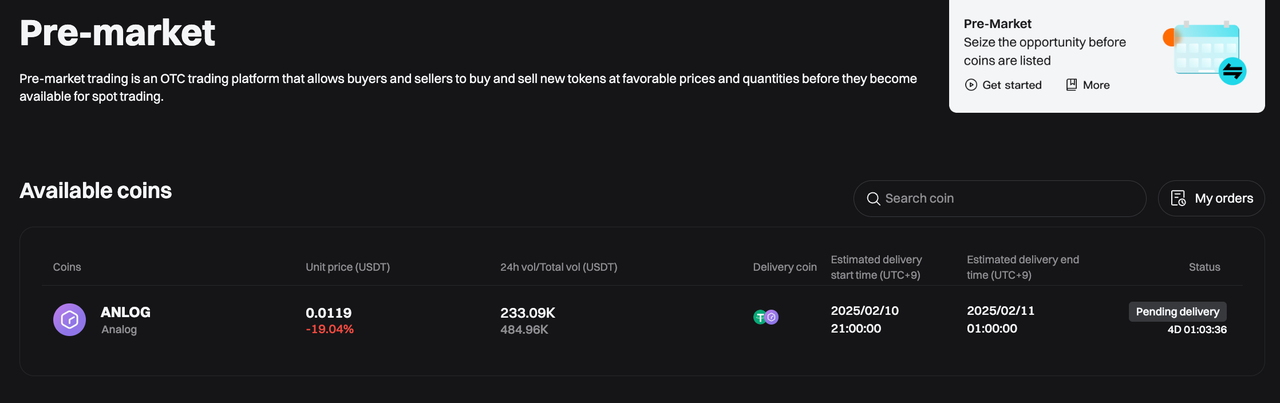Image resolution: width=1280 pixels, height=403 pixels.
Task: Open the More link in the Pre-Market card
Action: pos(1096,85)
